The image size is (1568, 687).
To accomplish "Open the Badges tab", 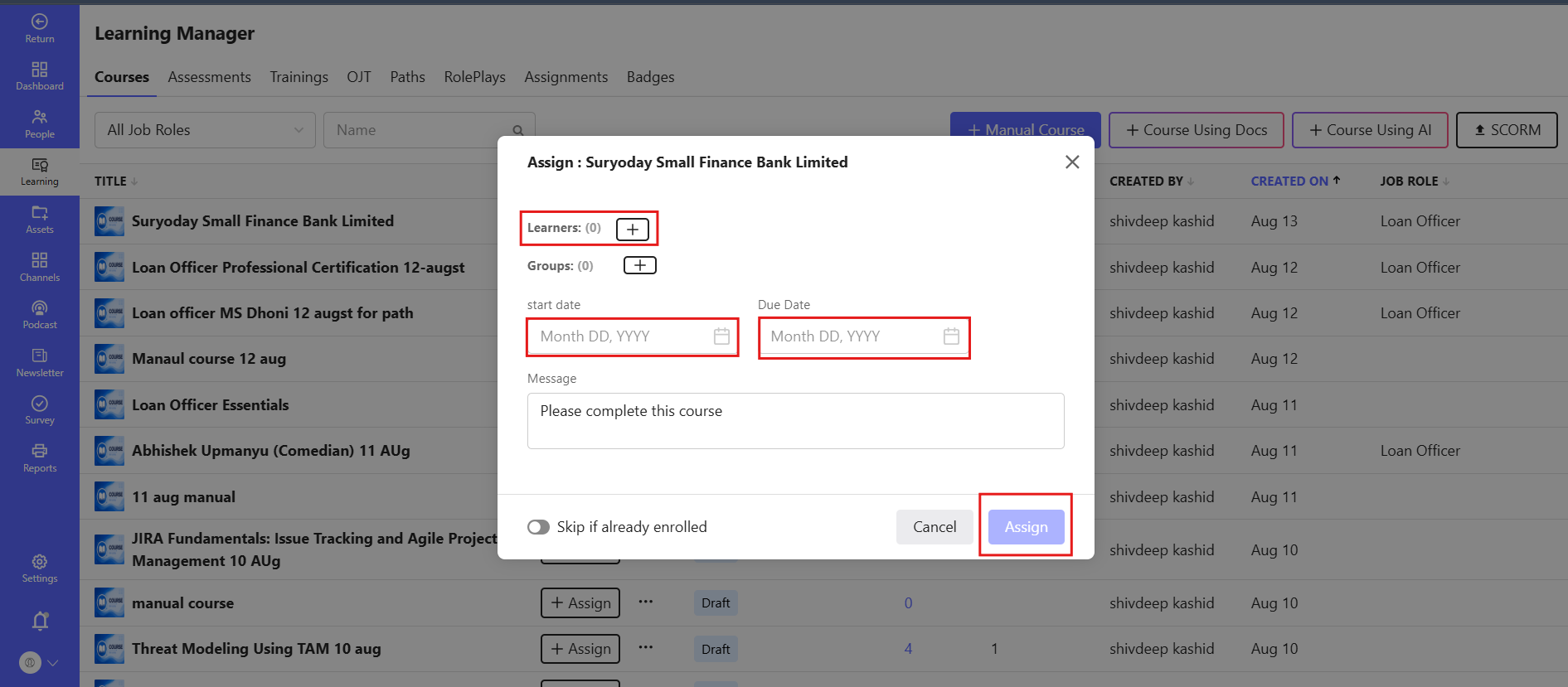I will point(650,77).
